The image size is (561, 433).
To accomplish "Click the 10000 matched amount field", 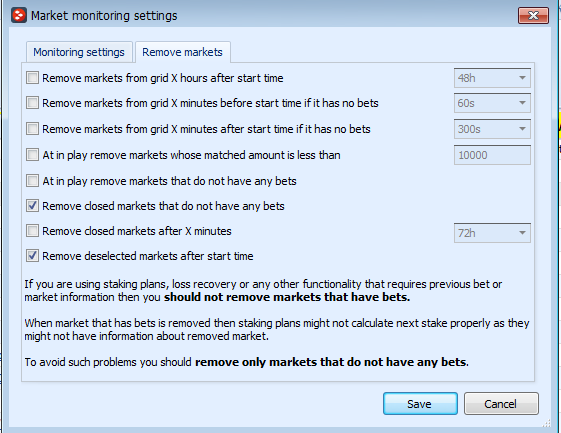I will pos(492,155).
